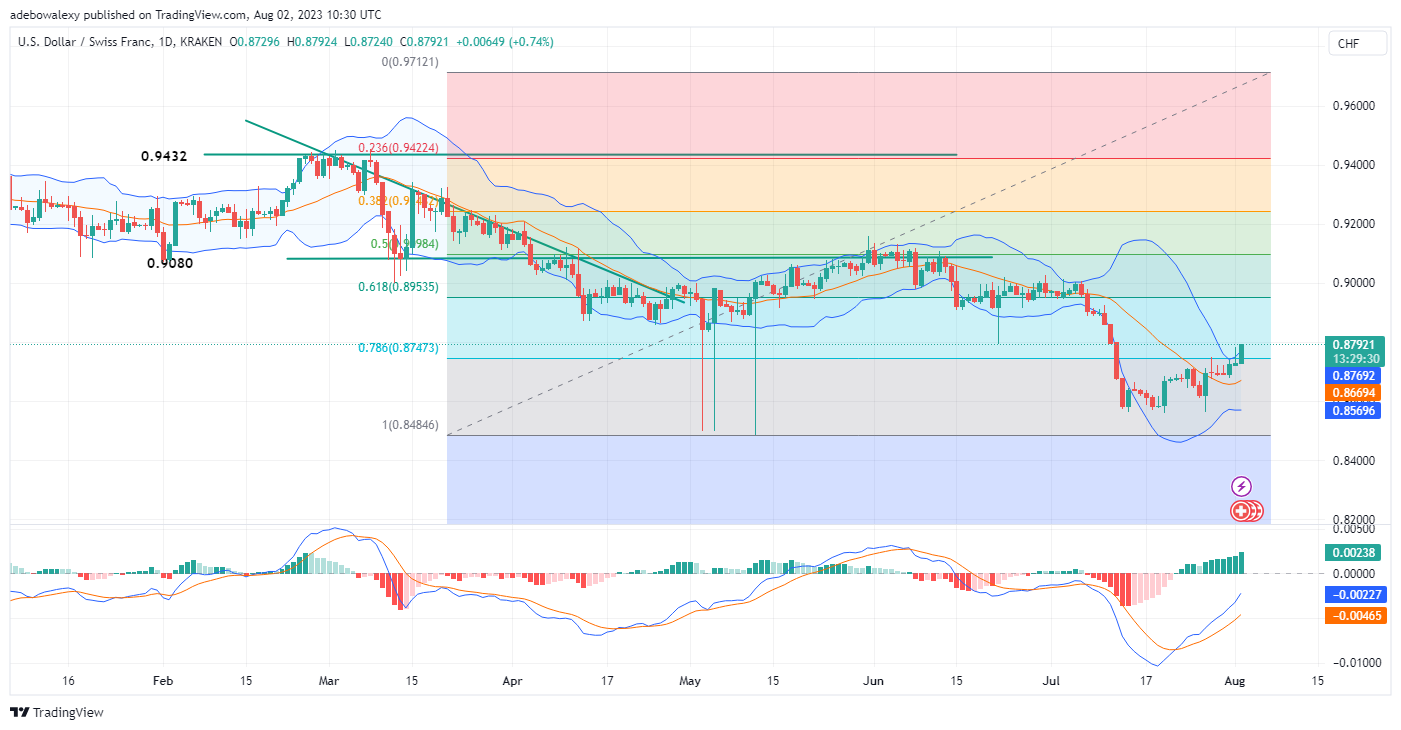Open the CHF currency selector
Viewport: 1401px width, 730px height.
click(1357, 43)
